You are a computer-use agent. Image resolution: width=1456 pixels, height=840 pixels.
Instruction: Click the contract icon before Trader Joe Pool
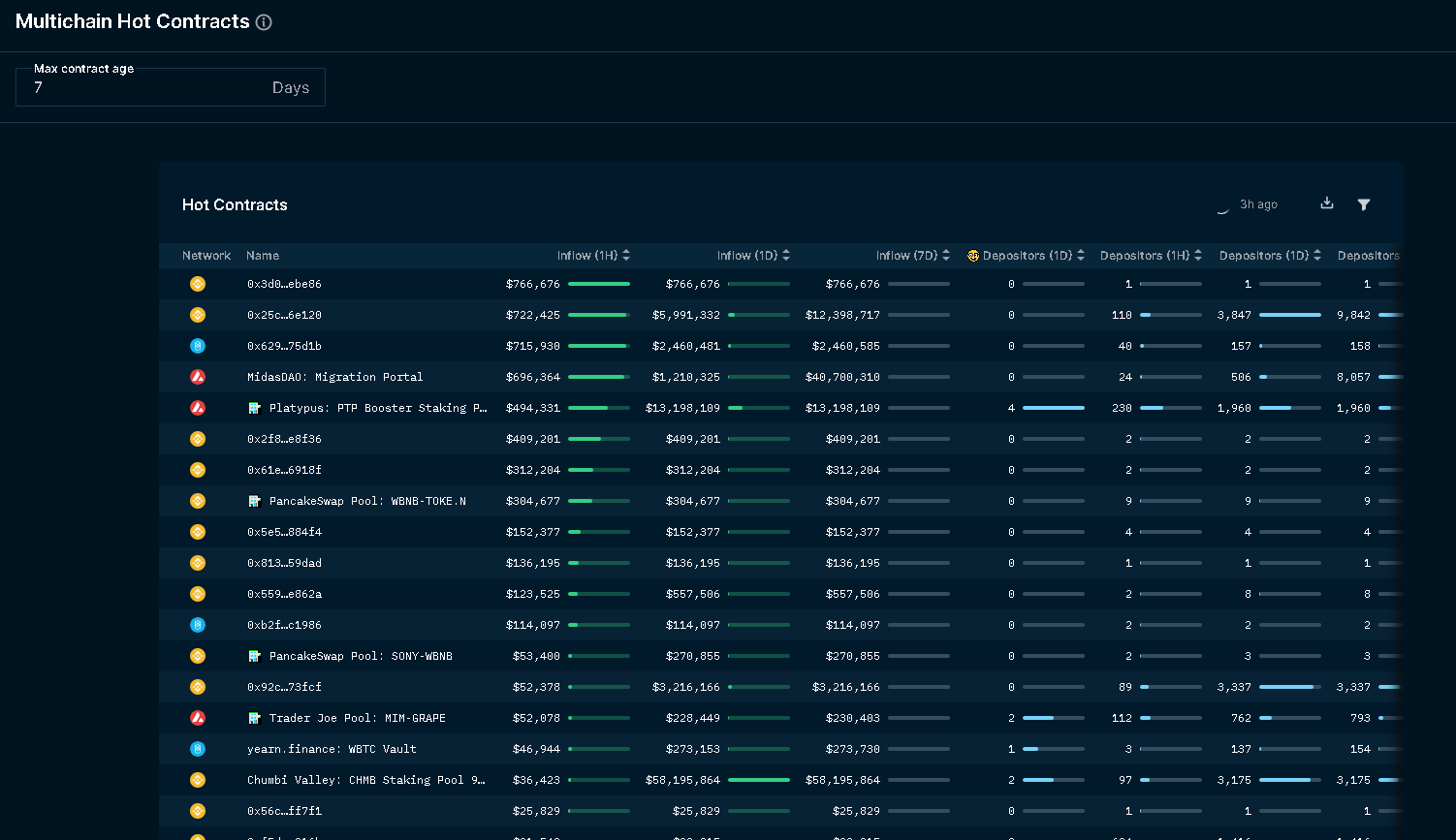254,718
